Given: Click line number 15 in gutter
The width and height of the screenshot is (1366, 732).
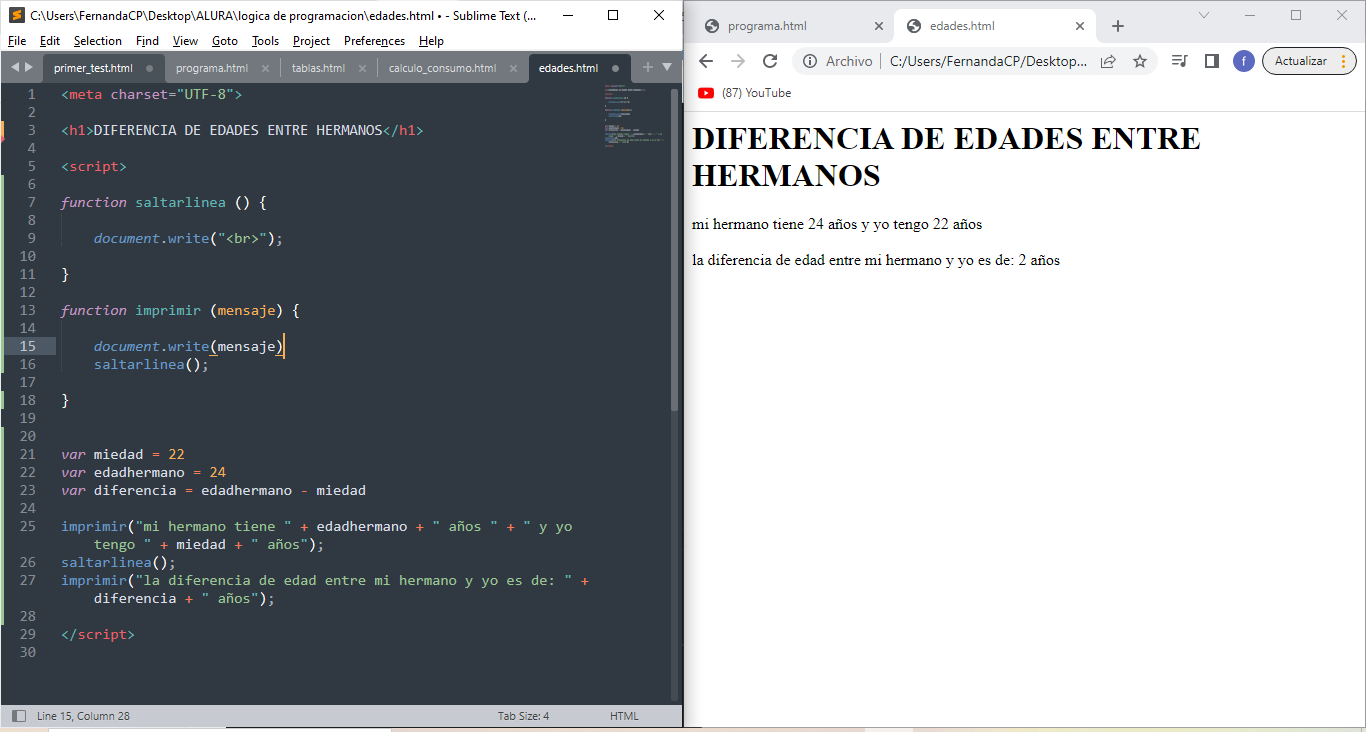Looking at the screenshot, I should (x=28, y=346).
